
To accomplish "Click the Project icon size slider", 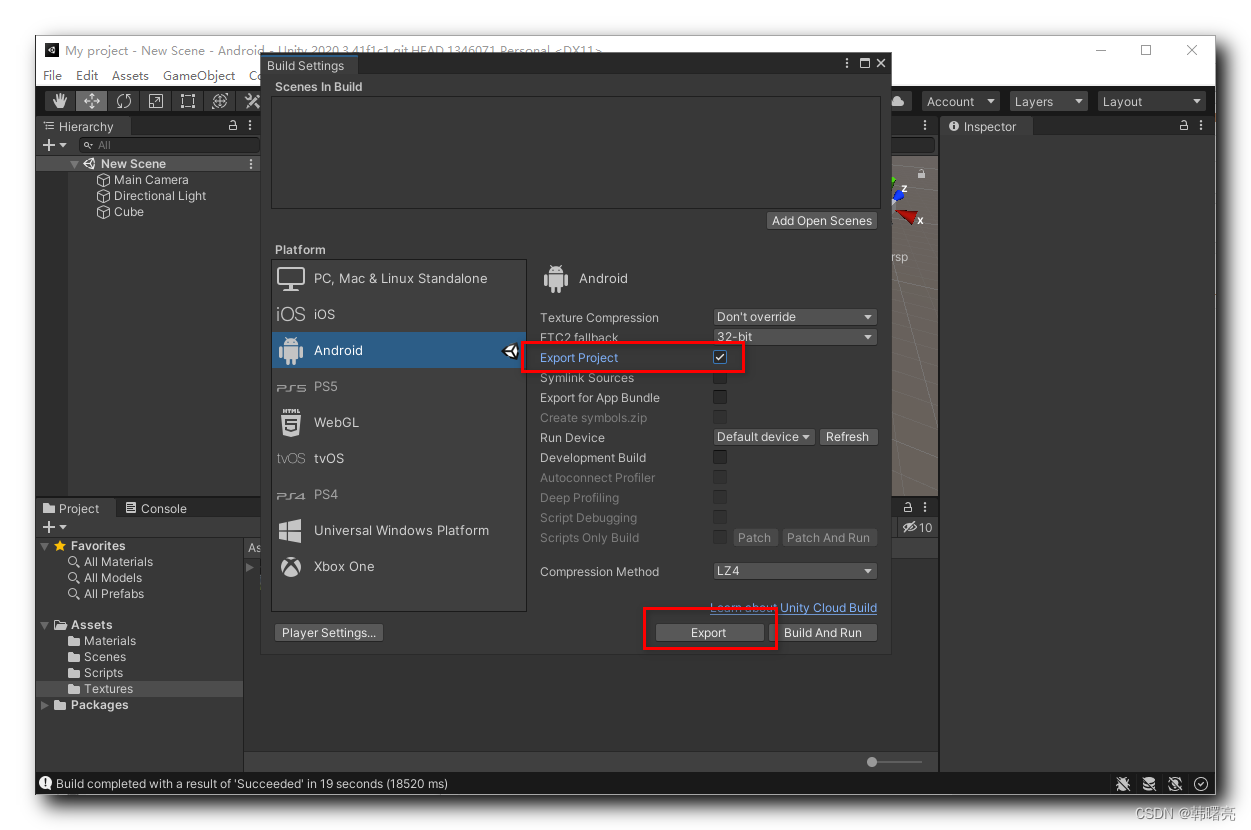I will click(894, 762).
